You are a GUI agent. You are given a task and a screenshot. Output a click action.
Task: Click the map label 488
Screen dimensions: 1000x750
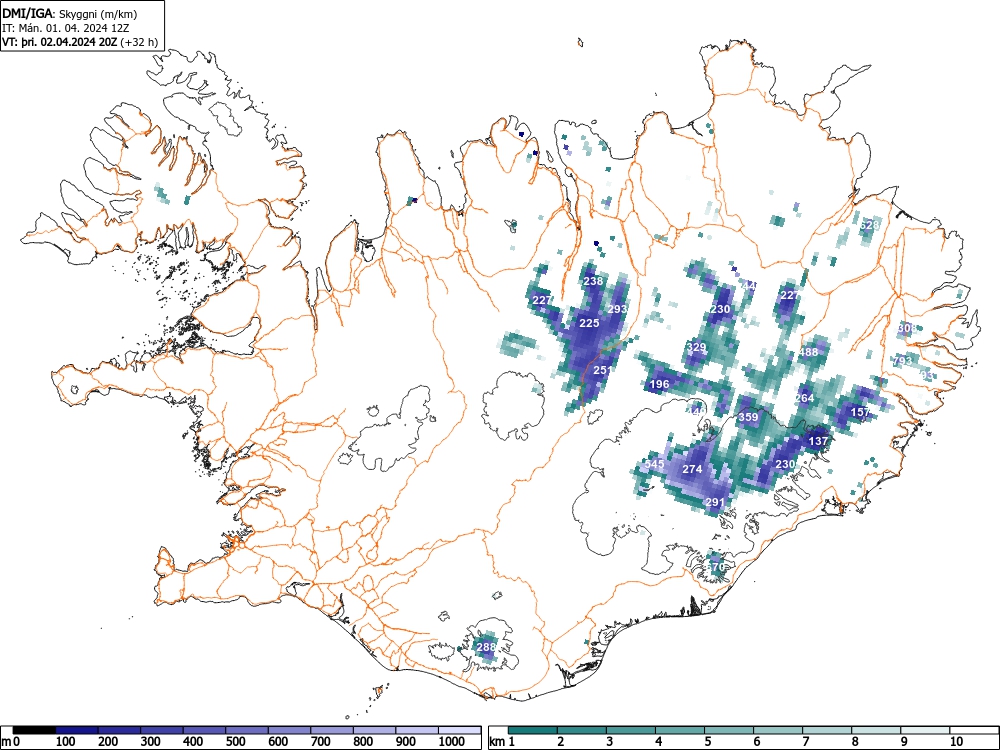click(x=808, y=352)
